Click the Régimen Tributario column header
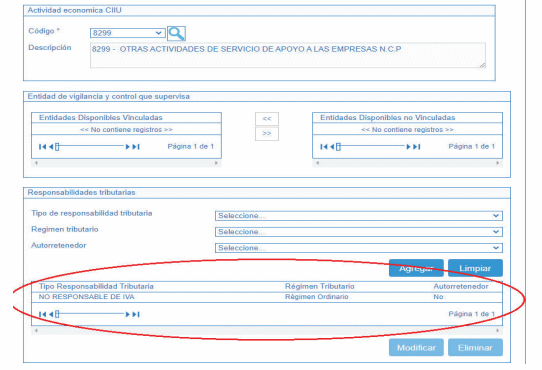The image size is (542, 370). (320, 286)
